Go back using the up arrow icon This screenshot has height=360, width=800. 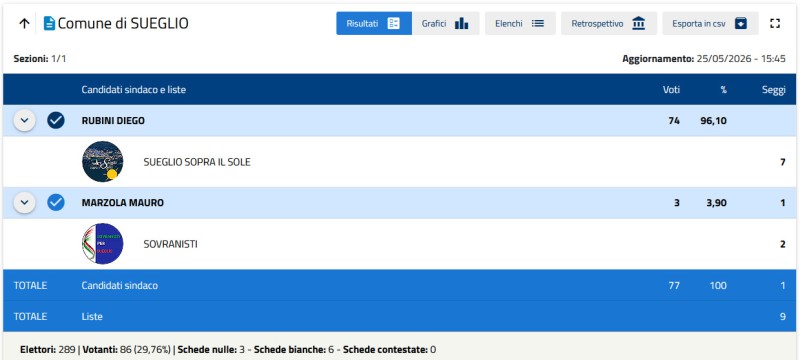[x=24, y=23]
